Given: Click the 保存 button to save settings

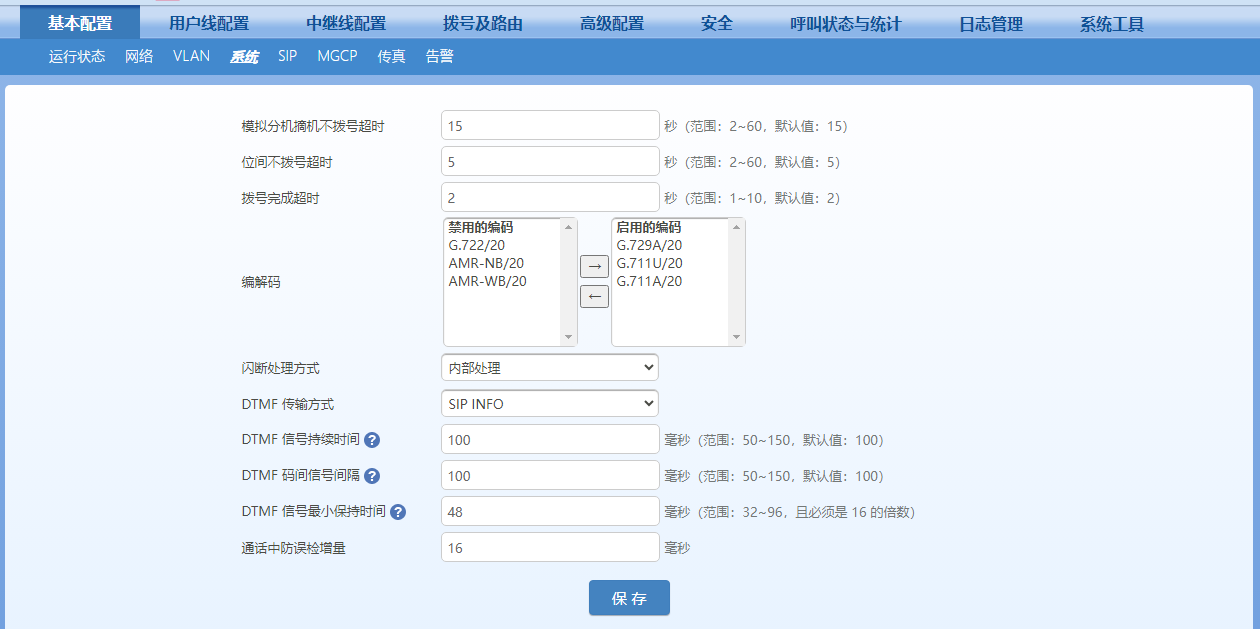Looking at the screenshot, I should (629, 597).
